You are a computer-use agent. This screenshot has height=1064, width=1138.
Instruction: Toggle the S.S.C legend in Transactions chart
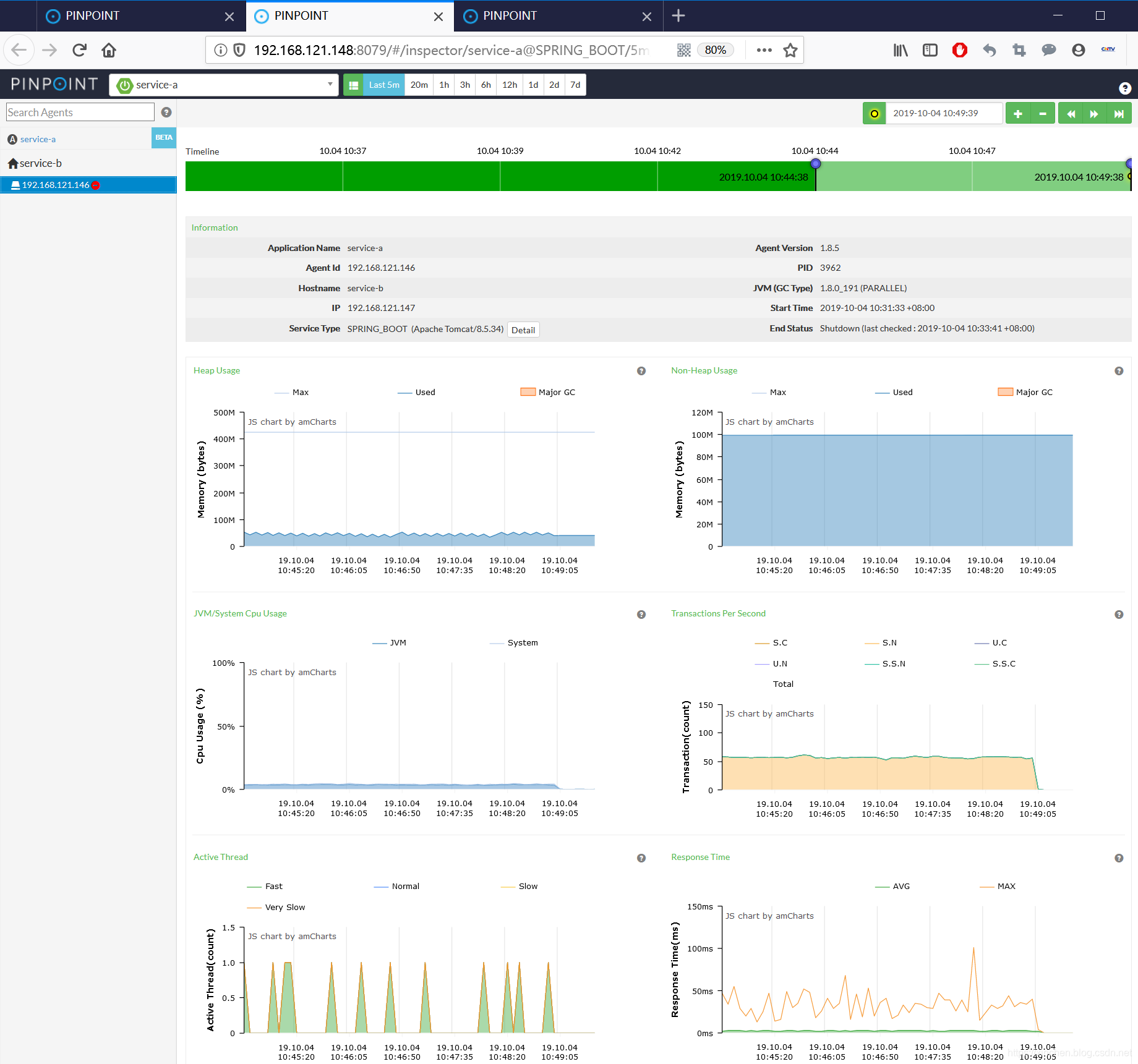[995, 663]
